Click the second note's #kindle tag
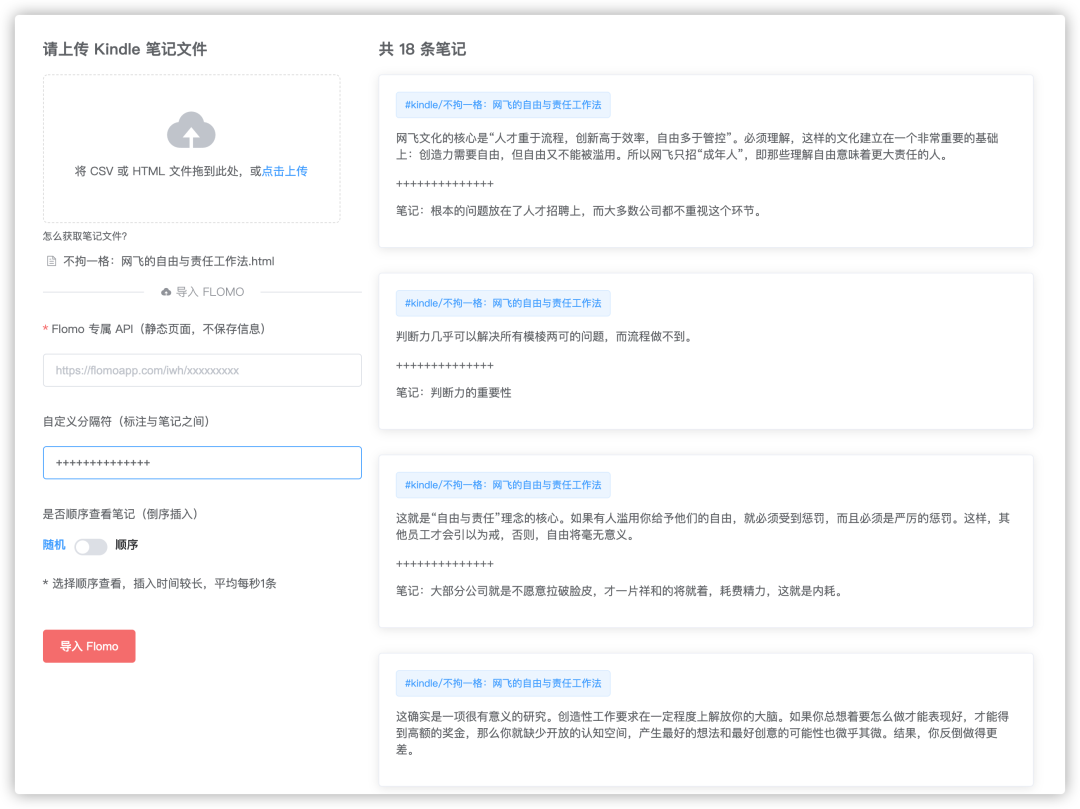Screen dimensions: 1080x809 click(503, 303)
